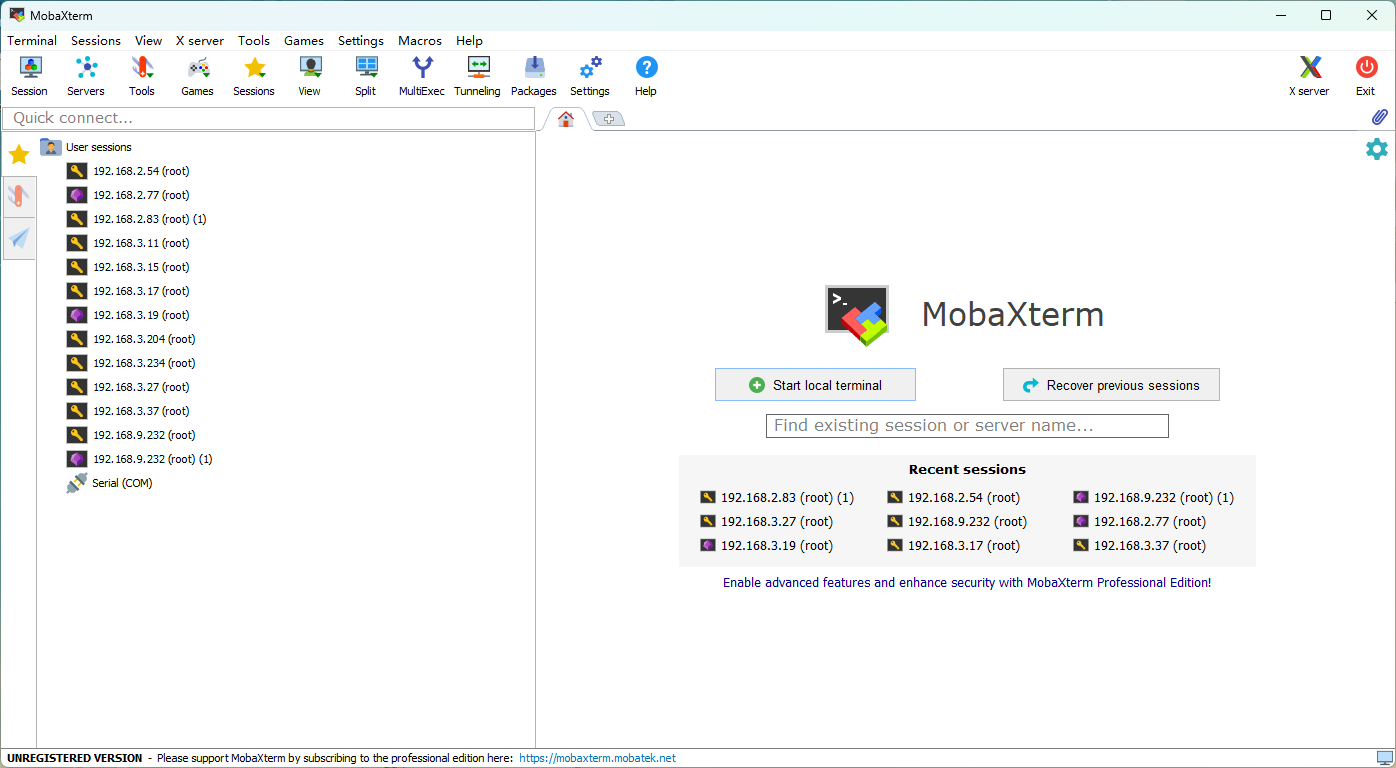Switch to the Home tab
The image size is (1396, 768).
point(566,119)
